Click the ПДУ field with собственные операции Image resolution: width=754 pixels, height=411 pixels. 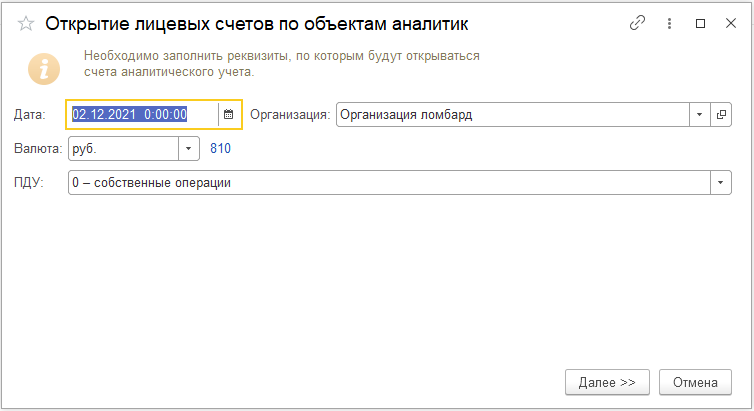tap(390, 183)
